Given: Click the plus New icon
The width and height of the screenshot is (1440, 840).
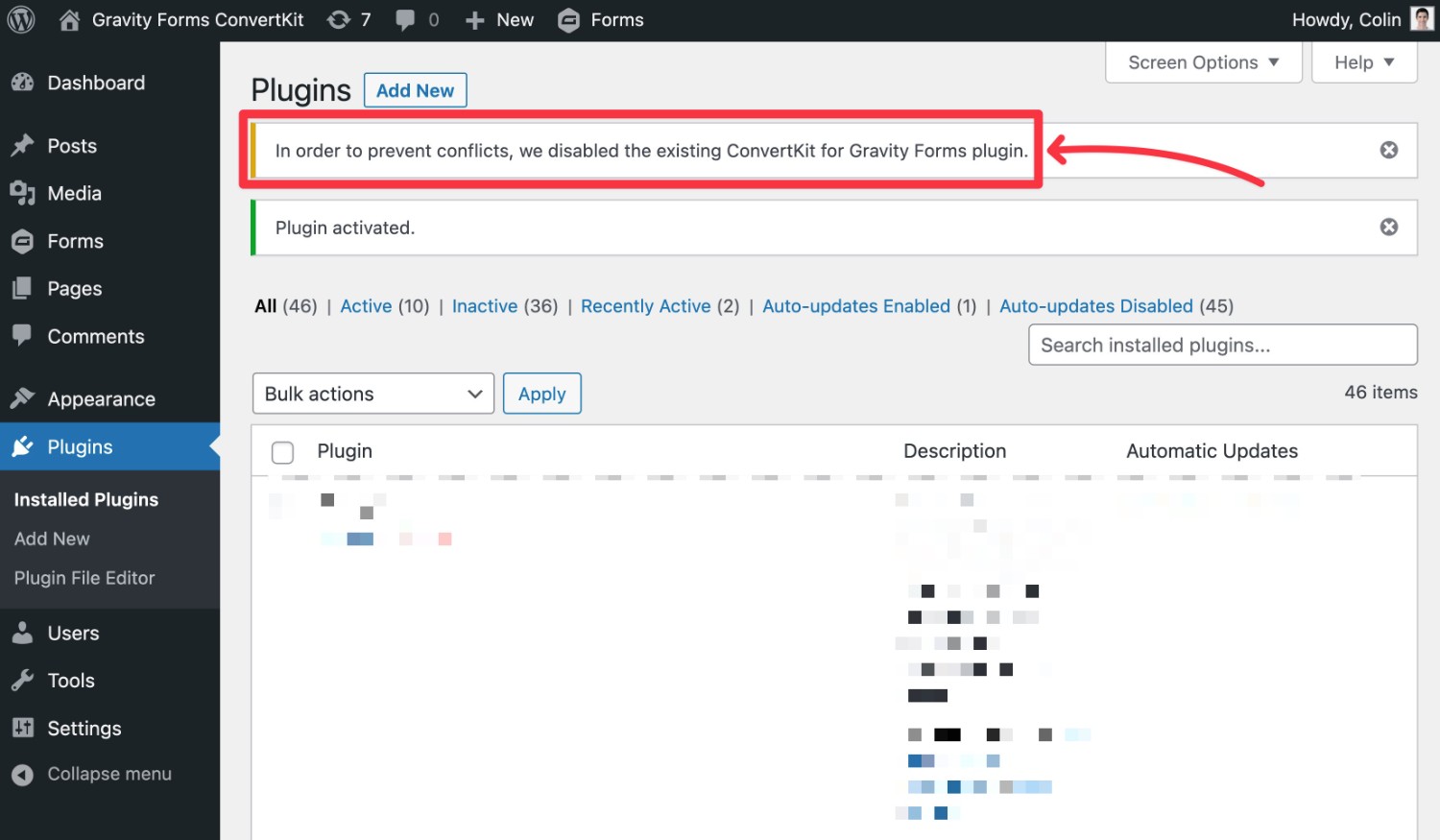Looking at the screenshot, I should (474, 20).
